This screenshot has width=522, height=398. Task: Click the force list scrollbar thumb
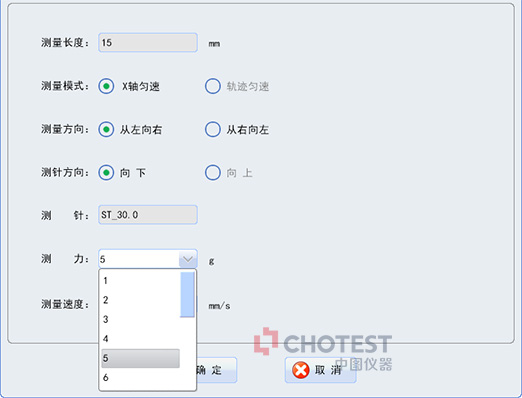(187, 295)
